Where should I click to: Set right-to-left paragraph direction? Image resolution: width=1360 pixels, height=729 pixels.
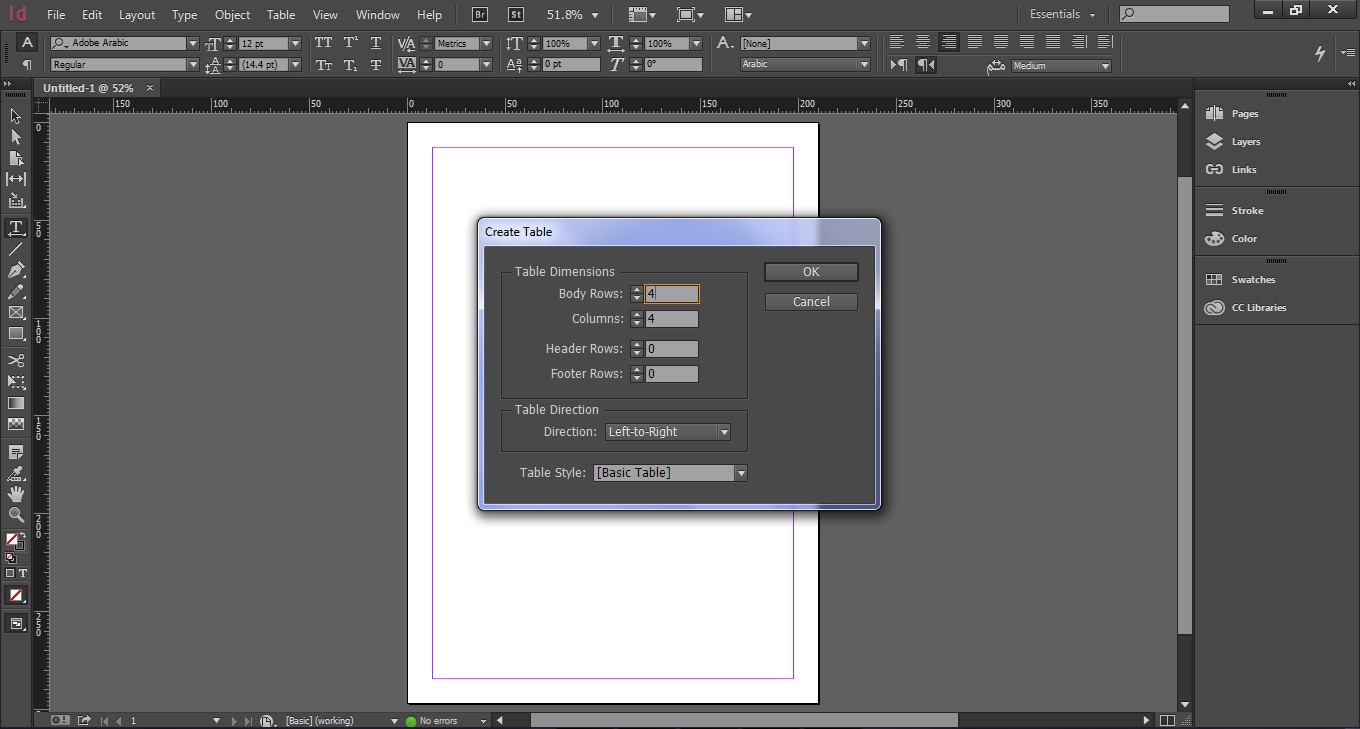[x=926, y=65]
